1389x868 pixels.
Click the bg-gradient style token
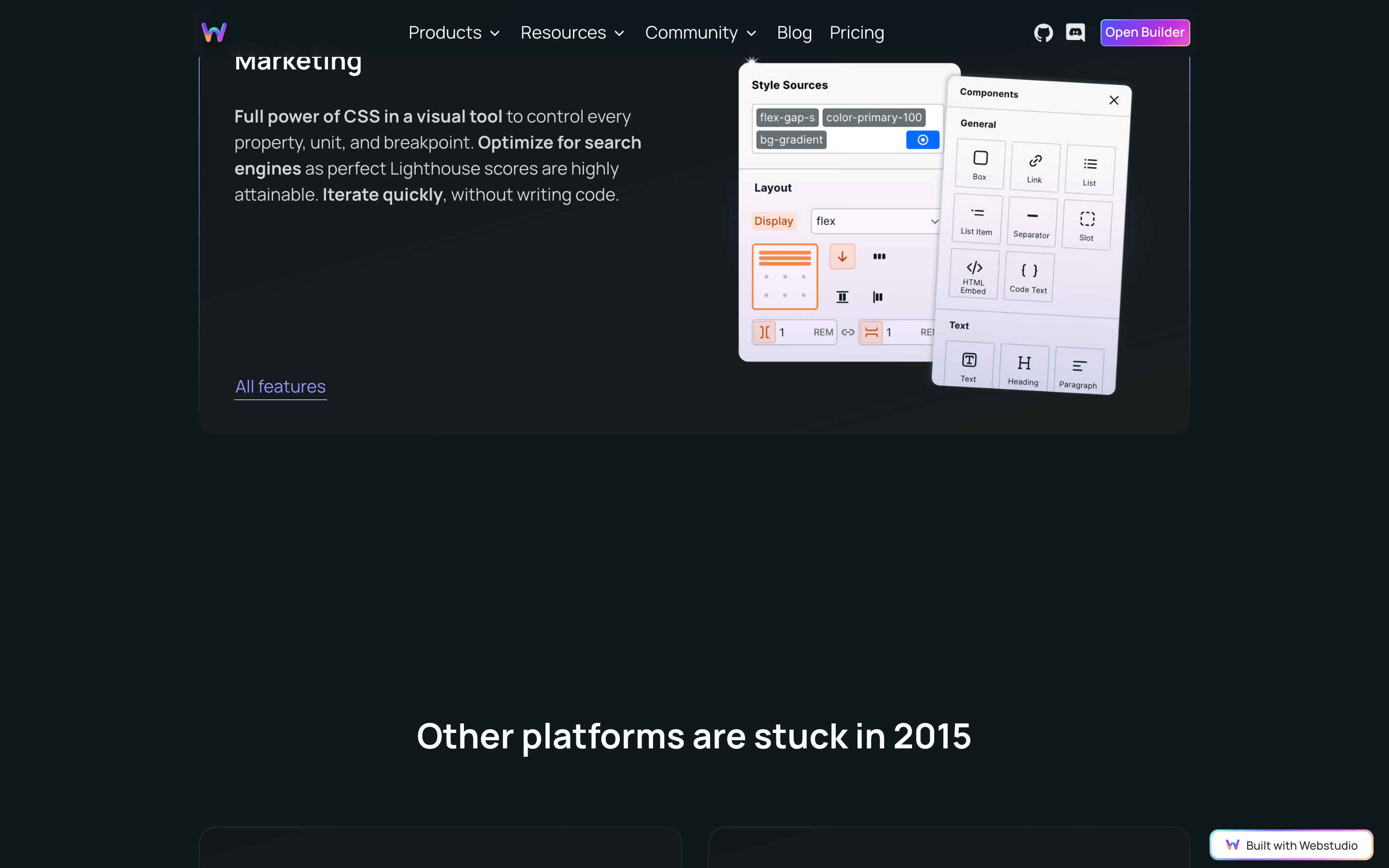[x=791, y=139]
